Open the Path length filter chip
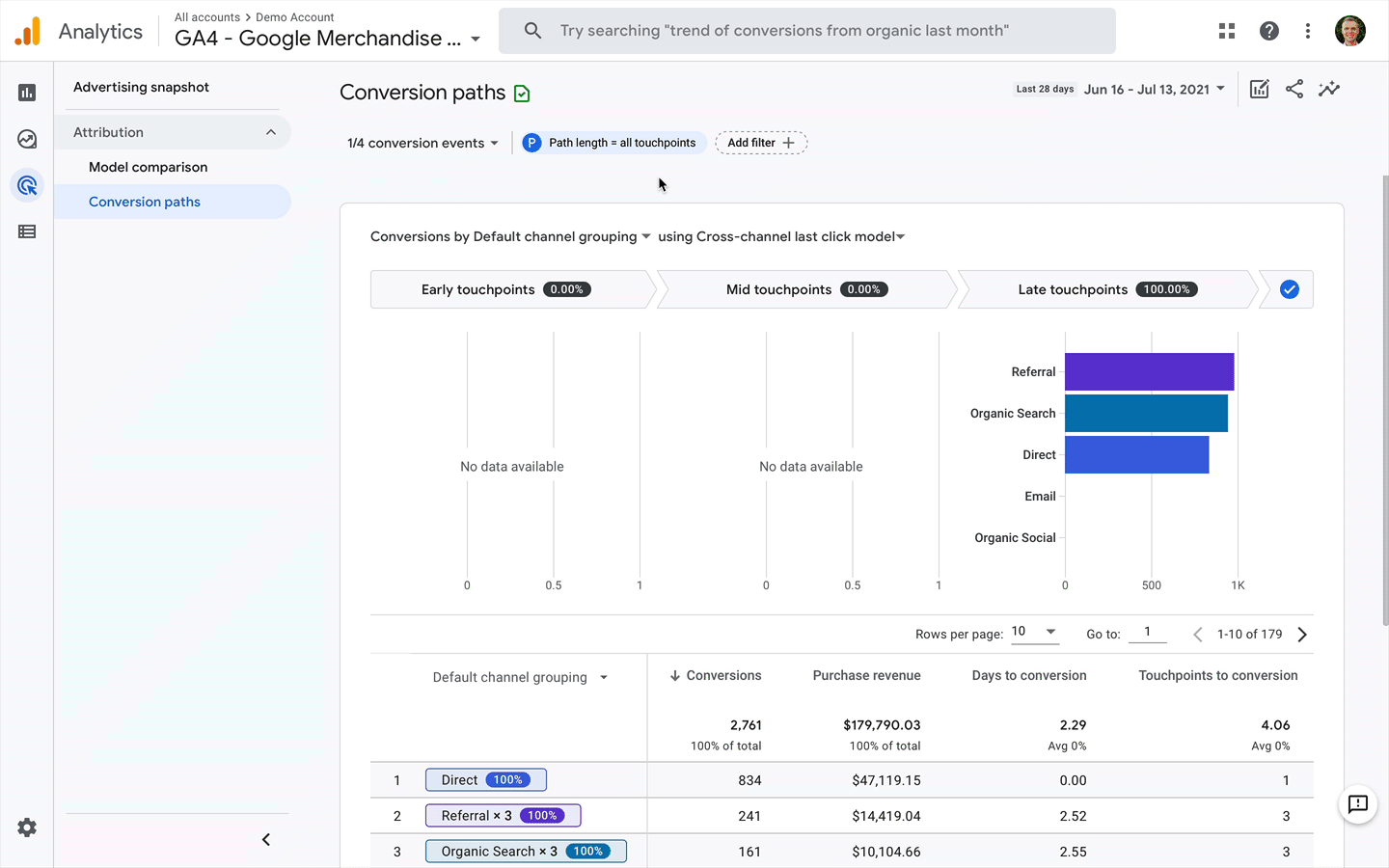Screen dimensions: 1389x868 (x=613, y=142)
